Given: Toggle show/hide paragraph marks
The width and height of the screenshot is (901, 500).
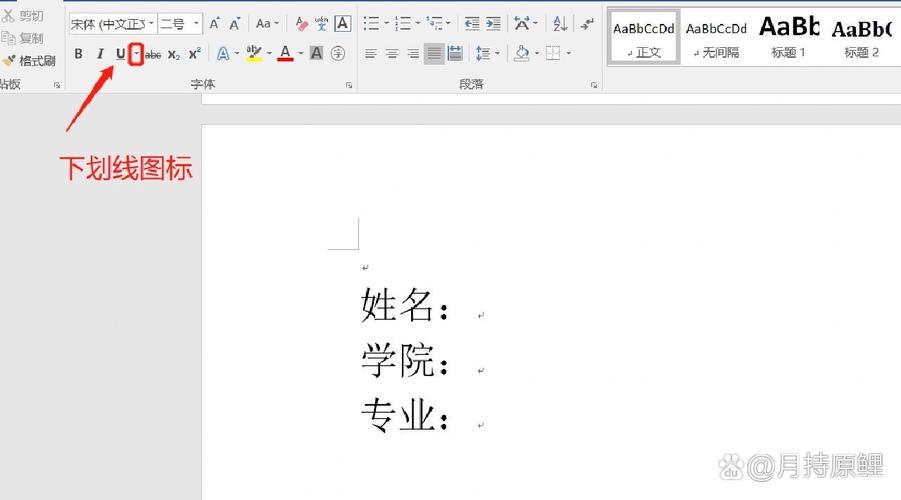Looking at the screenshot, I should [x=587, y=24].
